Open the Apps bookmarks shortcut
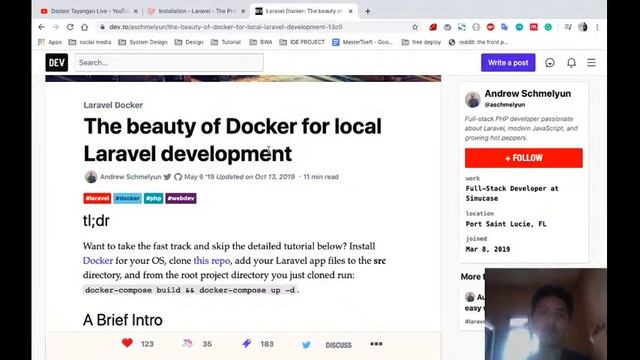 click(x=50, y=42)
